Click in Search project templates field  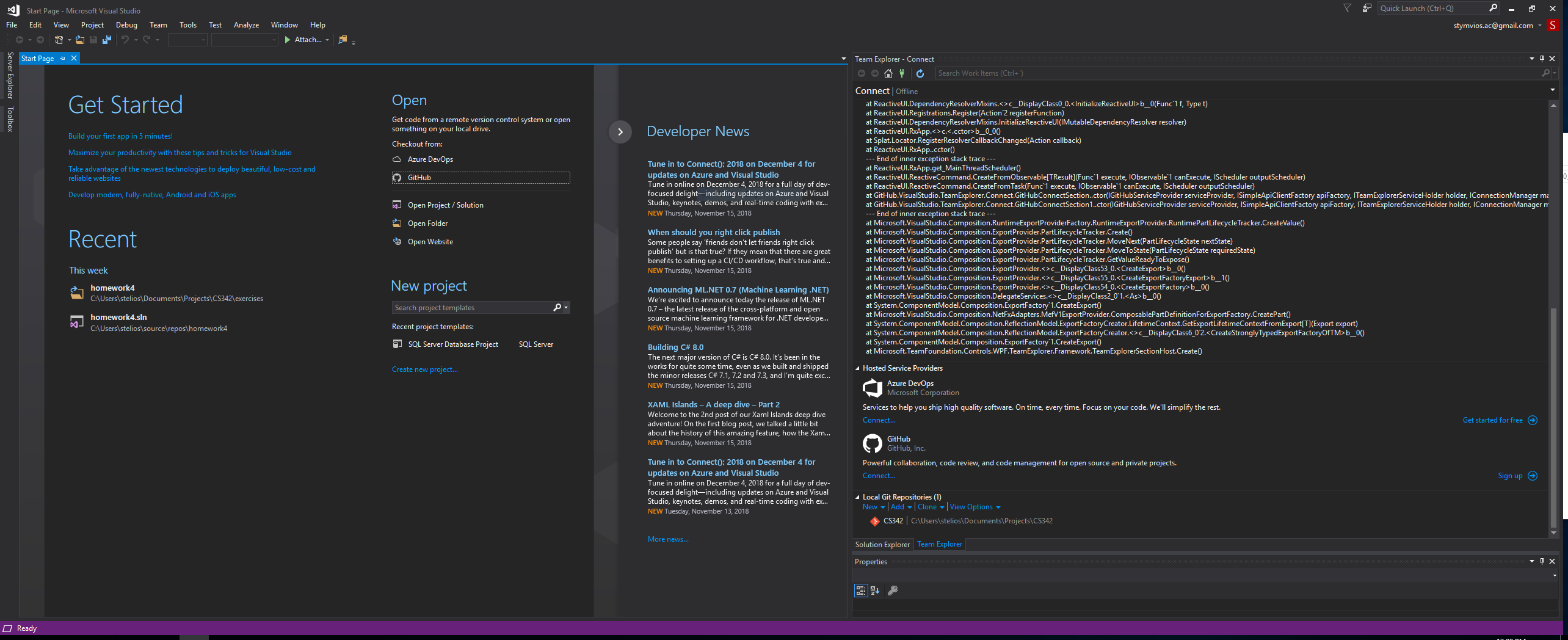click(x=471, y=308)
